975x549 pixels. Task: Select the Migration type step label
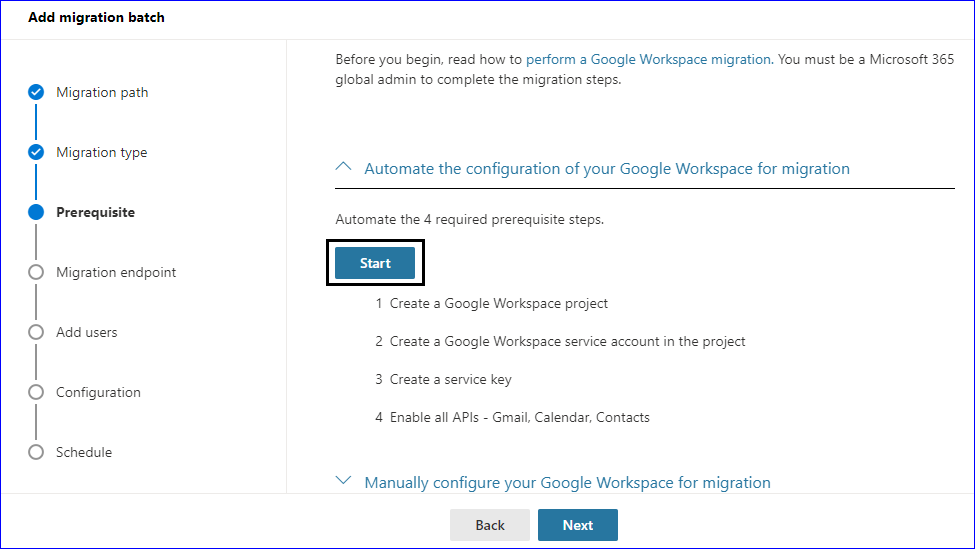click(101, 152)
